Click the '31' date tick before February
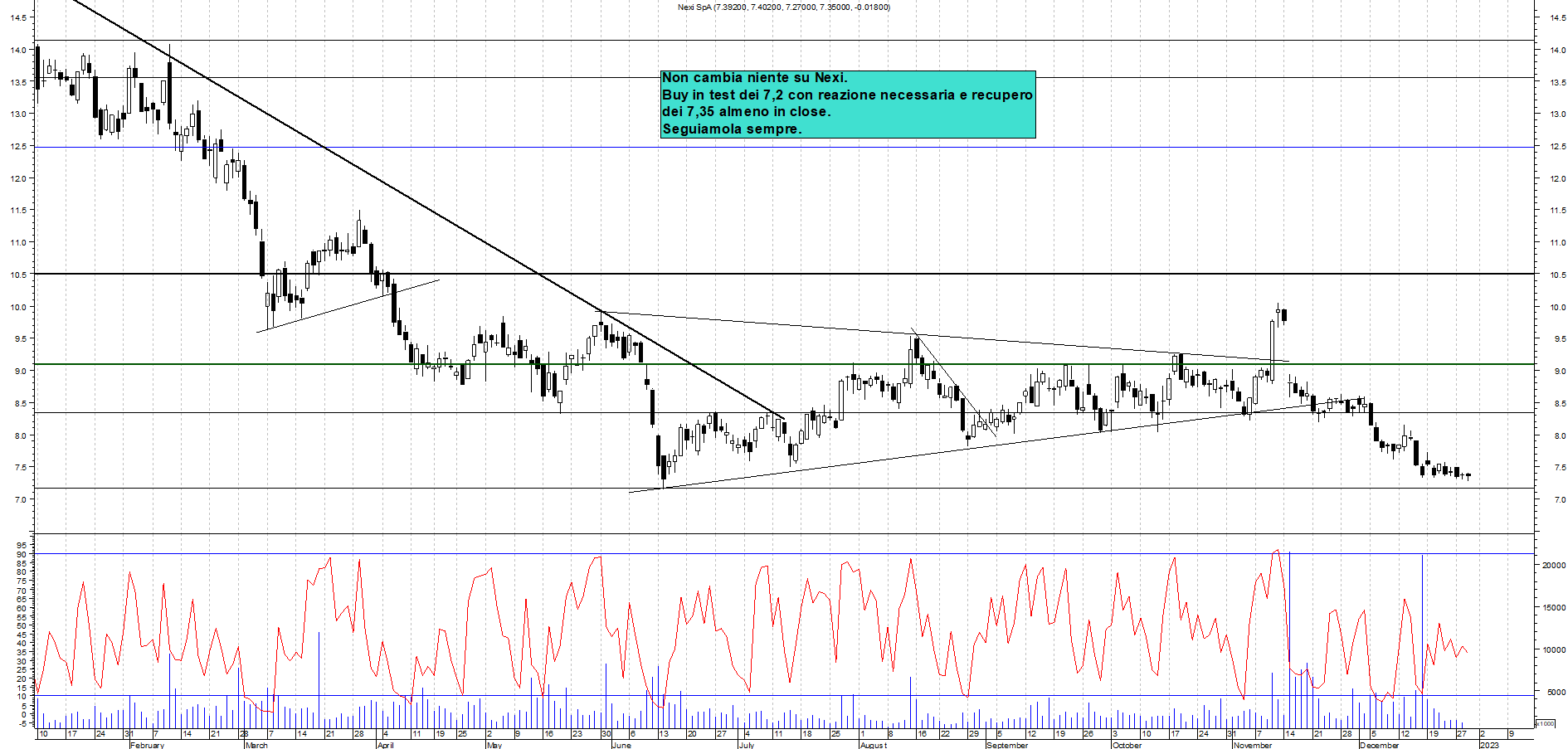This screenshot has width=1568, height=749. pos(129,734)
